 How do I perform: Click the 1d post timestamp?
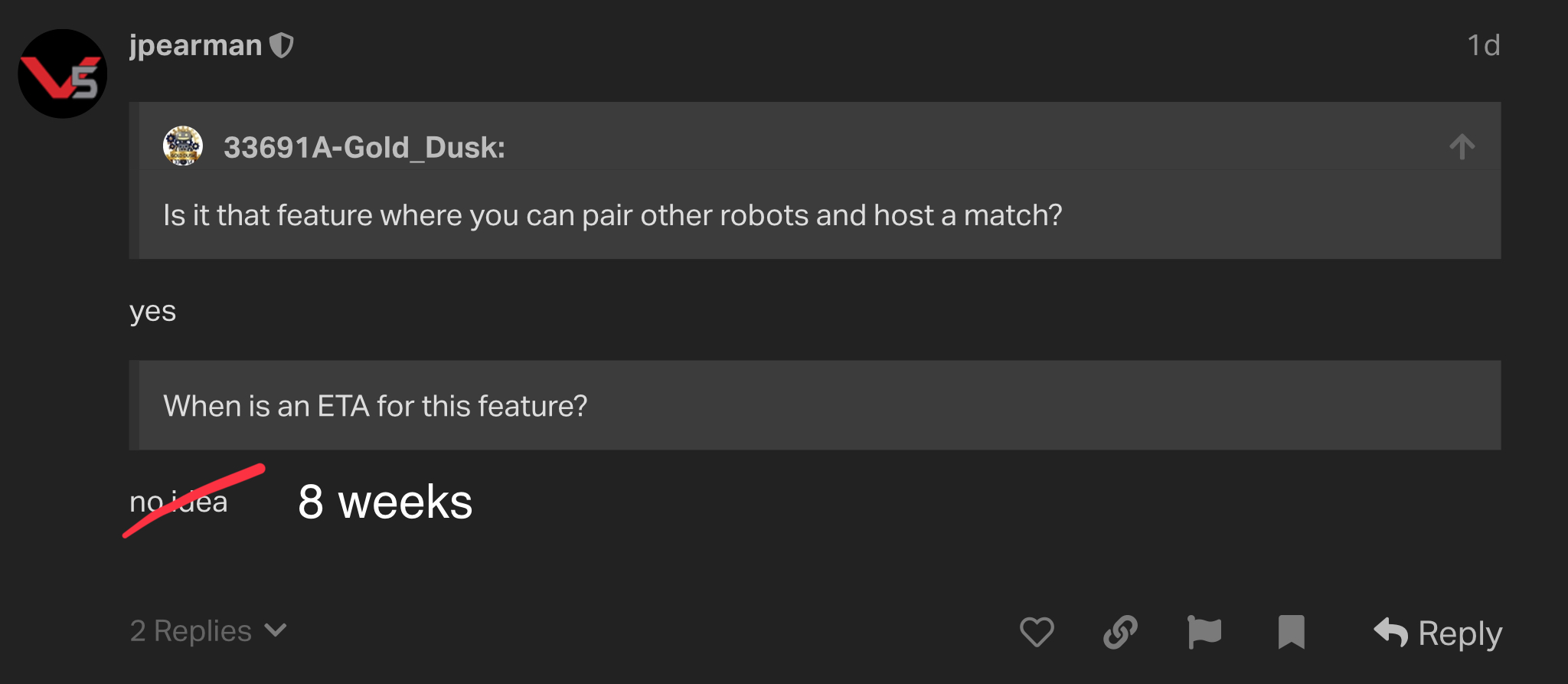[x=1483, y=45]
